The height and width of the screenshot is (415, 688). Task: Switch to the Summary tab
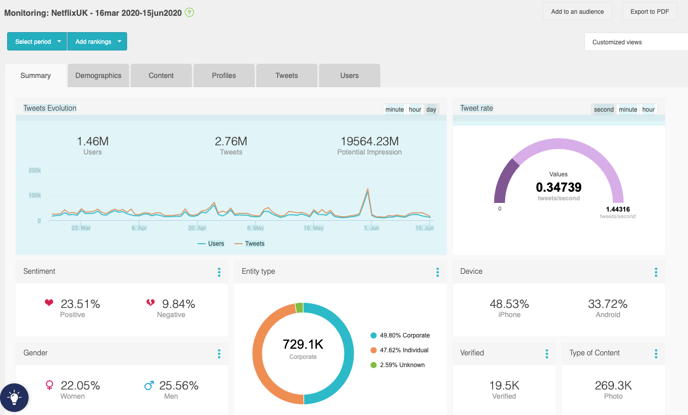pyautogui.click(x=36, y=75)
